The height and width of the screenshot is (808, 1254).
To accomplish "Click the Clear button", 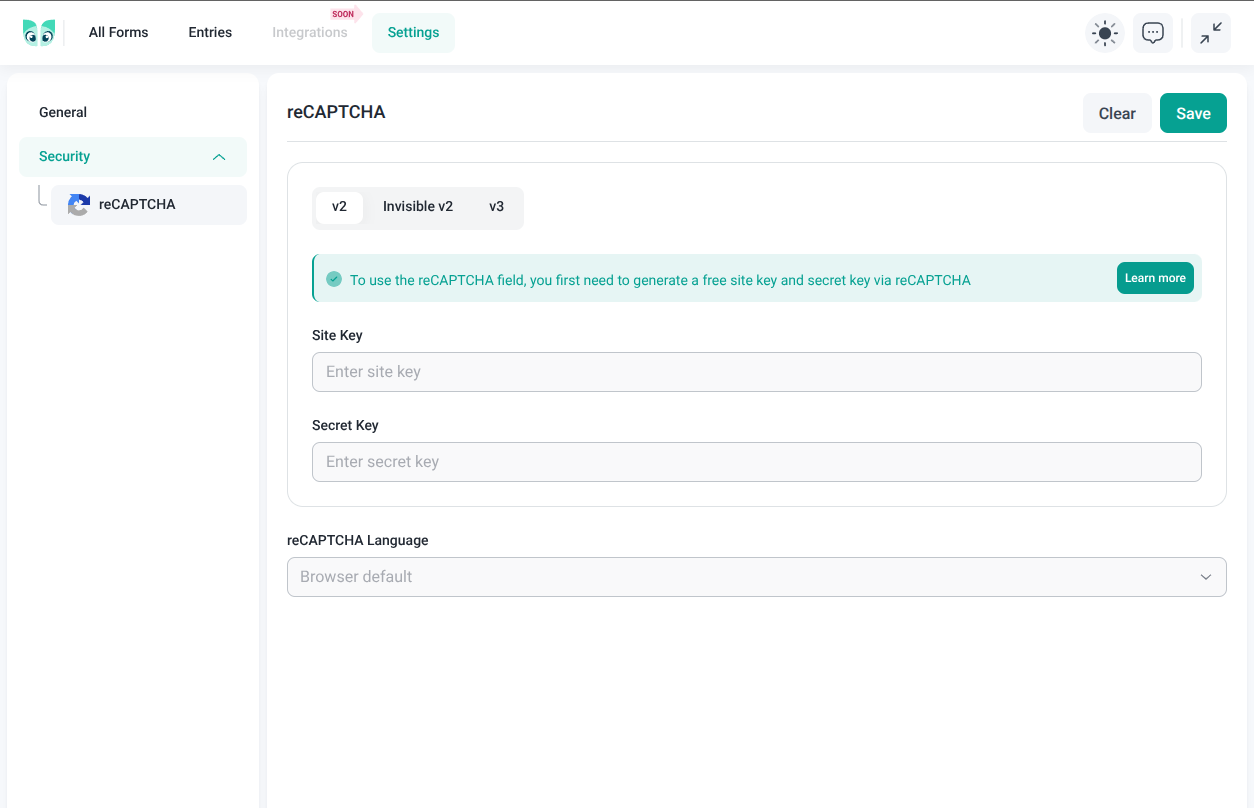I will (x=1117, y=114).
